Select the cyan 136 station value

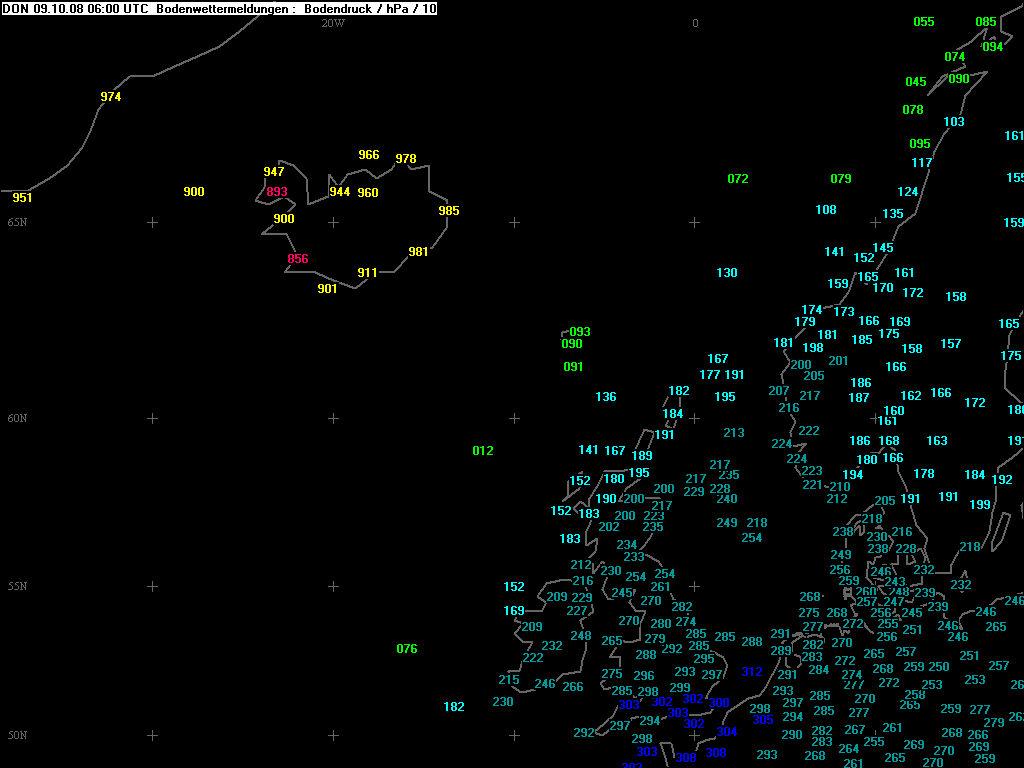pos(606,397)
